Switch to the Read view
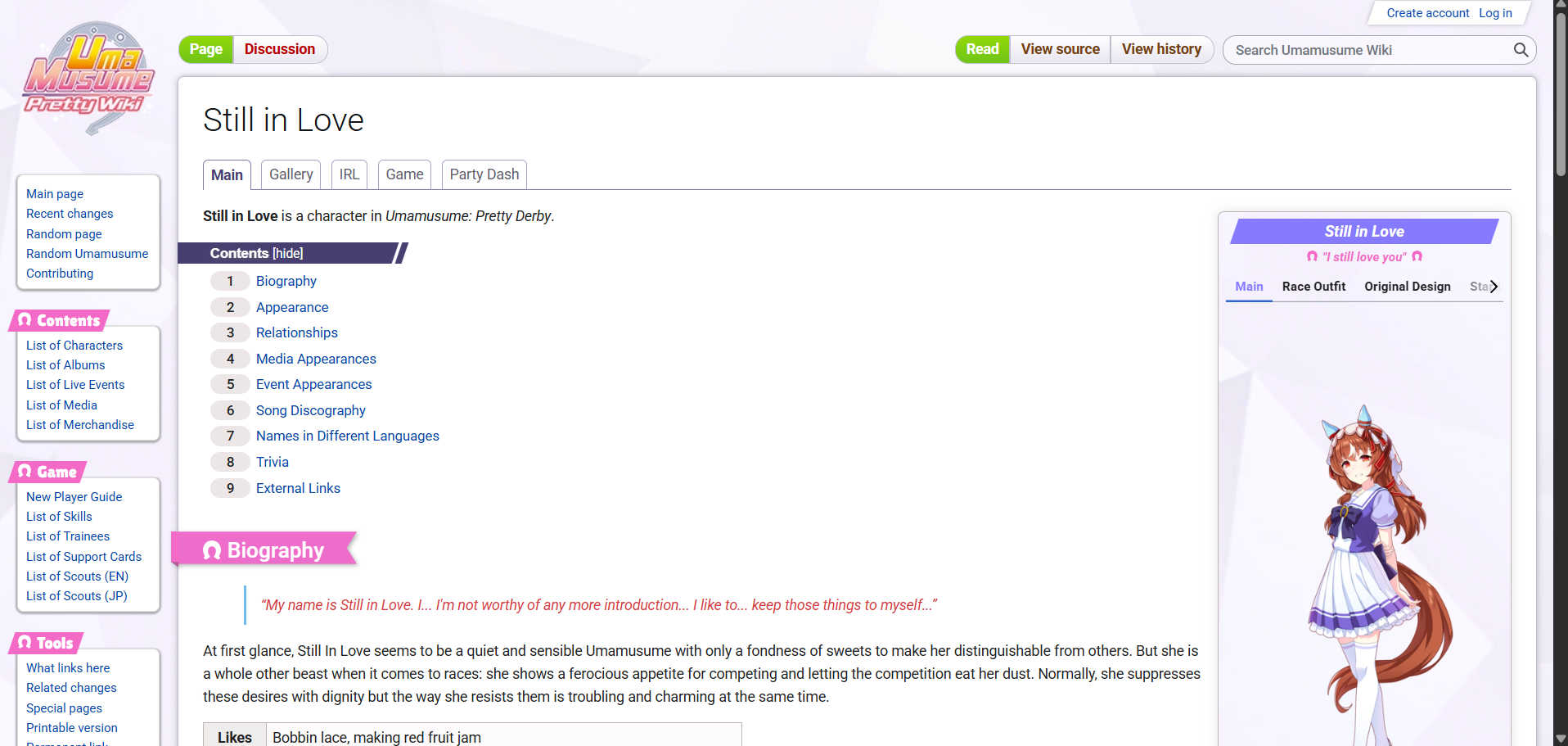Image resolution: width=1568 pixels, height=746 pixels. point(982,49)
